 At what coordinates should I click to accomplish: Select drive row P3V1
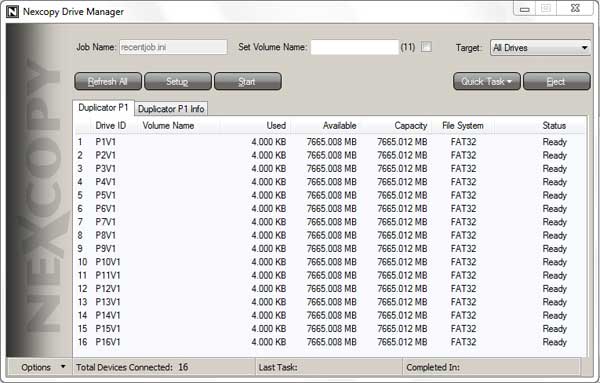click(330, 169)
